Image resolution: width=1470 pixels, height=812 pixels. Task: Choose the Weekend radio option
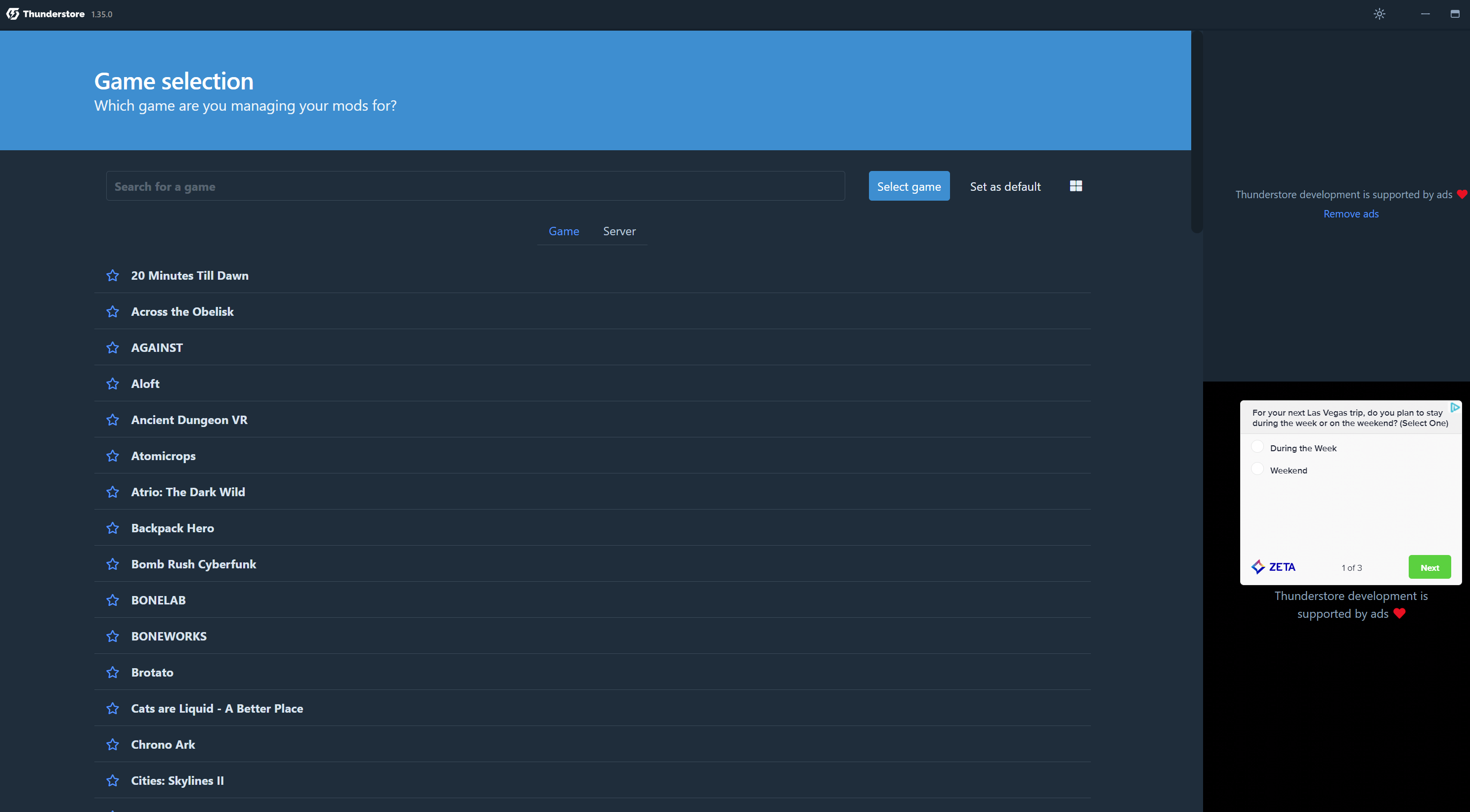[x=1257, y=469]
